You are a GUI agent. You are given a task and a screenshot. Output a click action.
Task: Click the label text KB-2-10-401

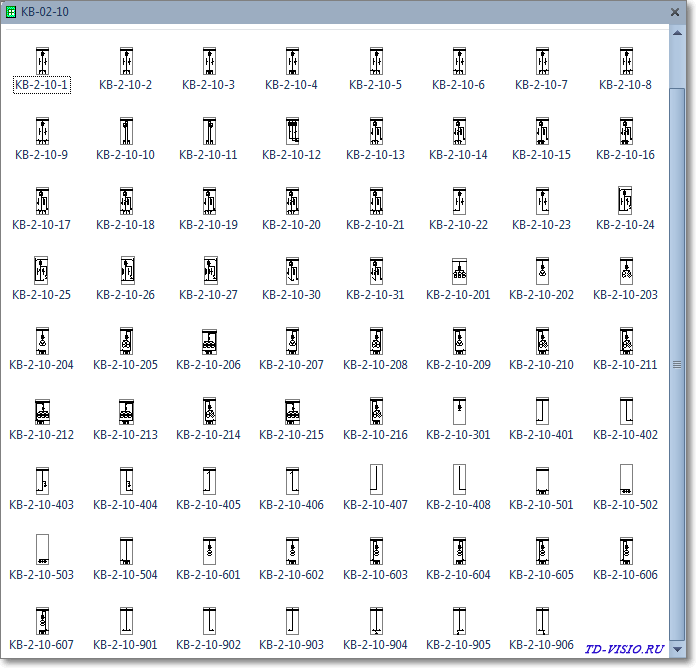click(542, 435)
